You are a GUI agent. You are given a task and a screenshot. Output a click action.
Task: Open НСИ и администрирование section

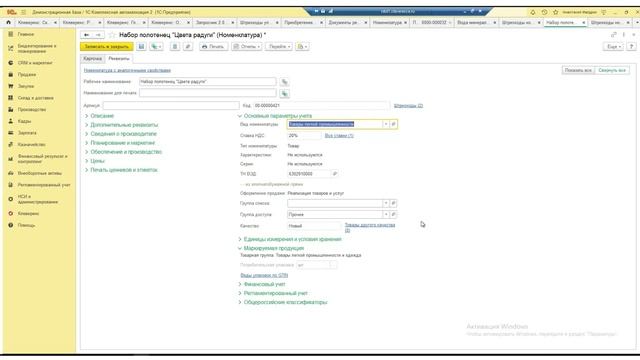tap(38, 199)
